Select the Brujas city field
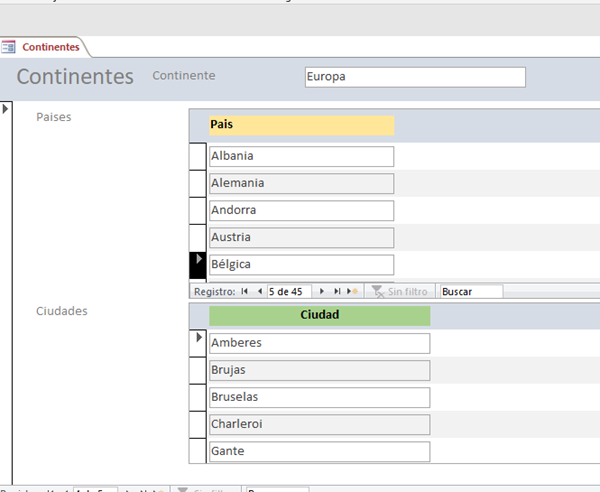Viewport: 600px width, 492px height. (x=320, y=370)
